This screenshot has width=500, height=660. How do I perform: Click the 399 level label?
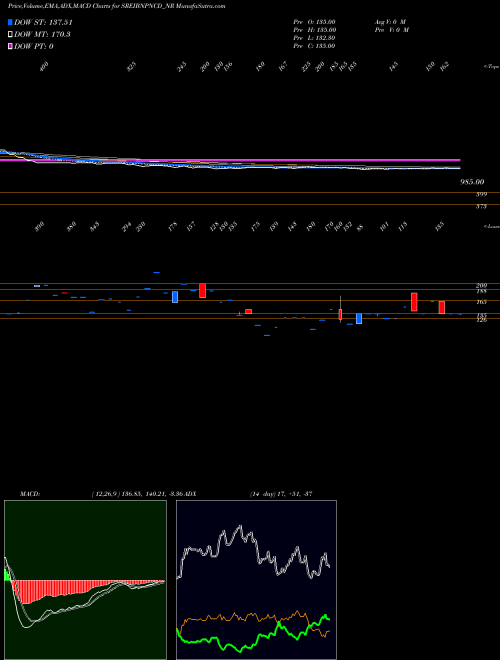tap(482, 194)
